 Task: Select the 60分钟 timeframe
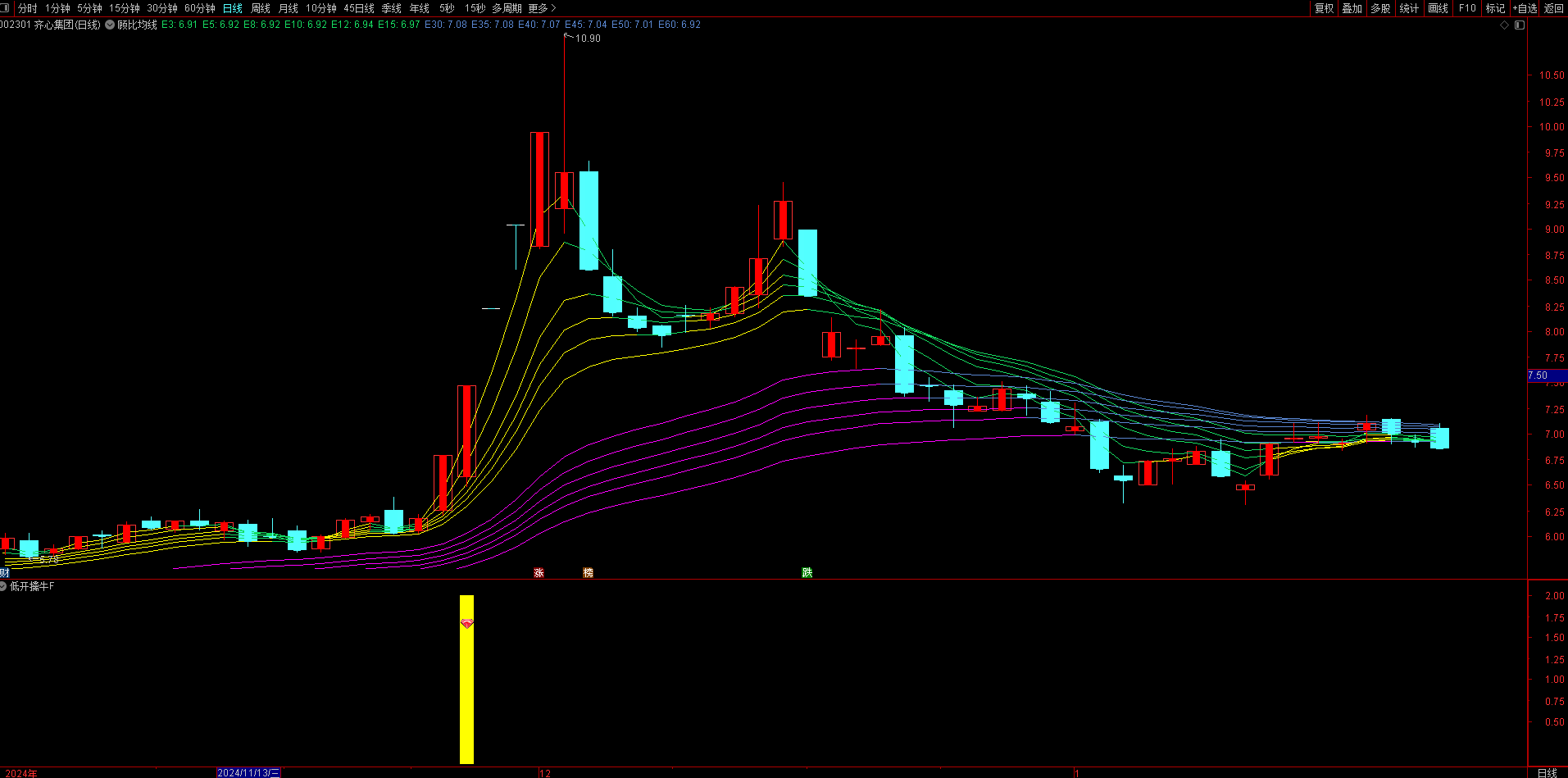[x=200, y=8]
